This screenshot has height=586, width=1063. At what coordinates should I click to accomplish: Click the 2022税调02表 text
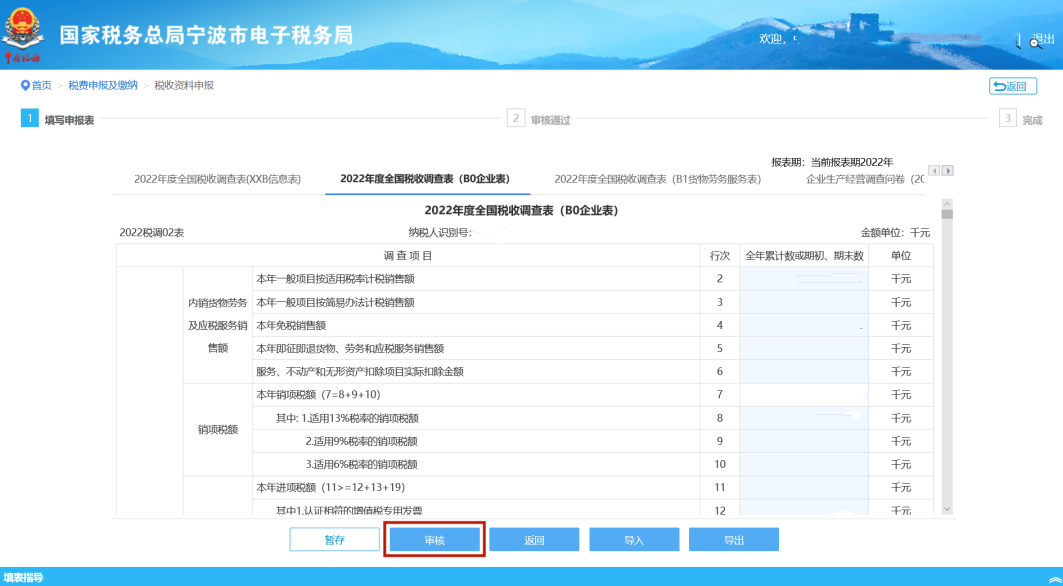coord(152,233)
